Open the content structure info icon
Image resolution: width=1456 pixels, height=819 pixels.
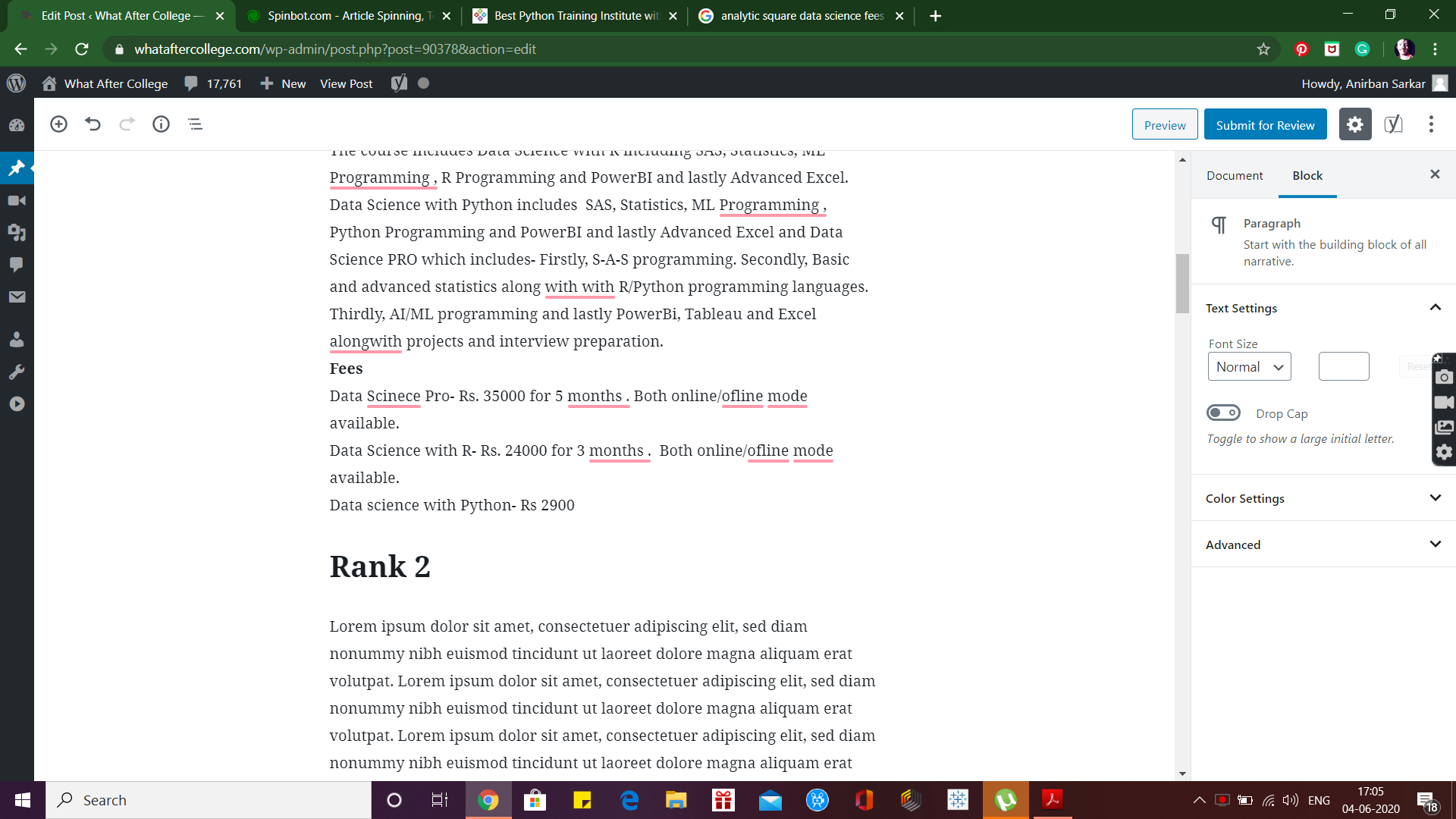click(x=161, y=124)
